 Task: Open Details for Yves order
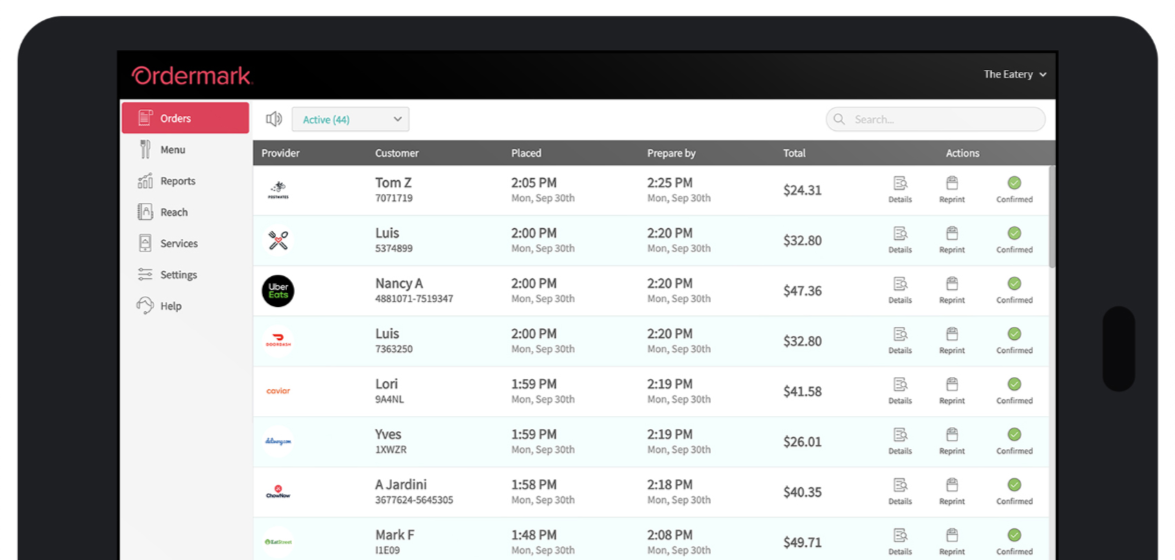coord(900,441)
